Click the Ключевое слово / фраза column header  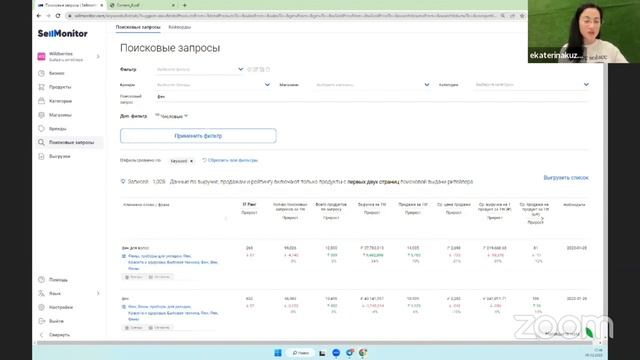click(146, 205)
